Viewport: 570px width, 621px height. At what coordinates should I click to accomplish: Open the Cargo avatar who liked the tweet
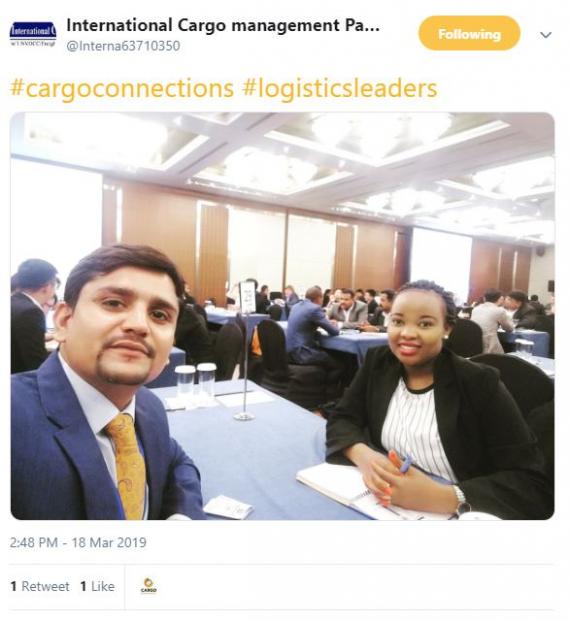click(x=149, y=586)
